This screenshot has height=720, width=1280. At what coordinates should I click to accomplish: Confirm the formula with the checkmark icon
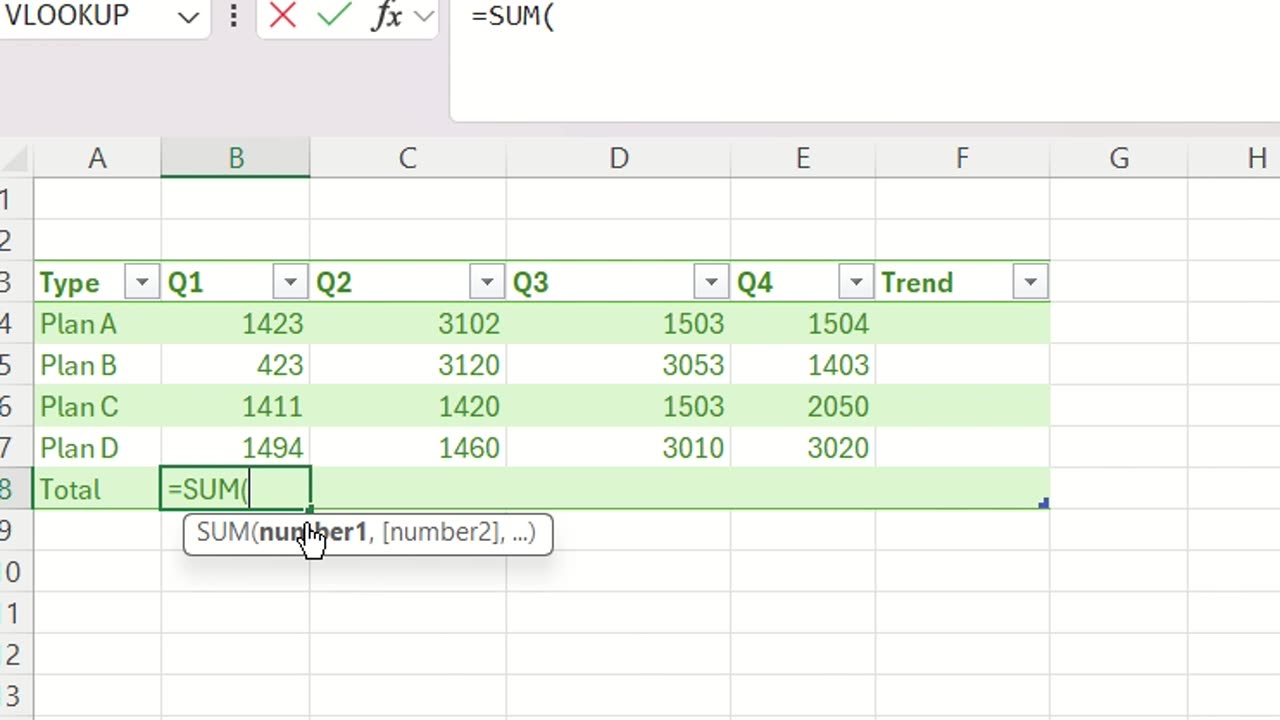tap(335, 15)
